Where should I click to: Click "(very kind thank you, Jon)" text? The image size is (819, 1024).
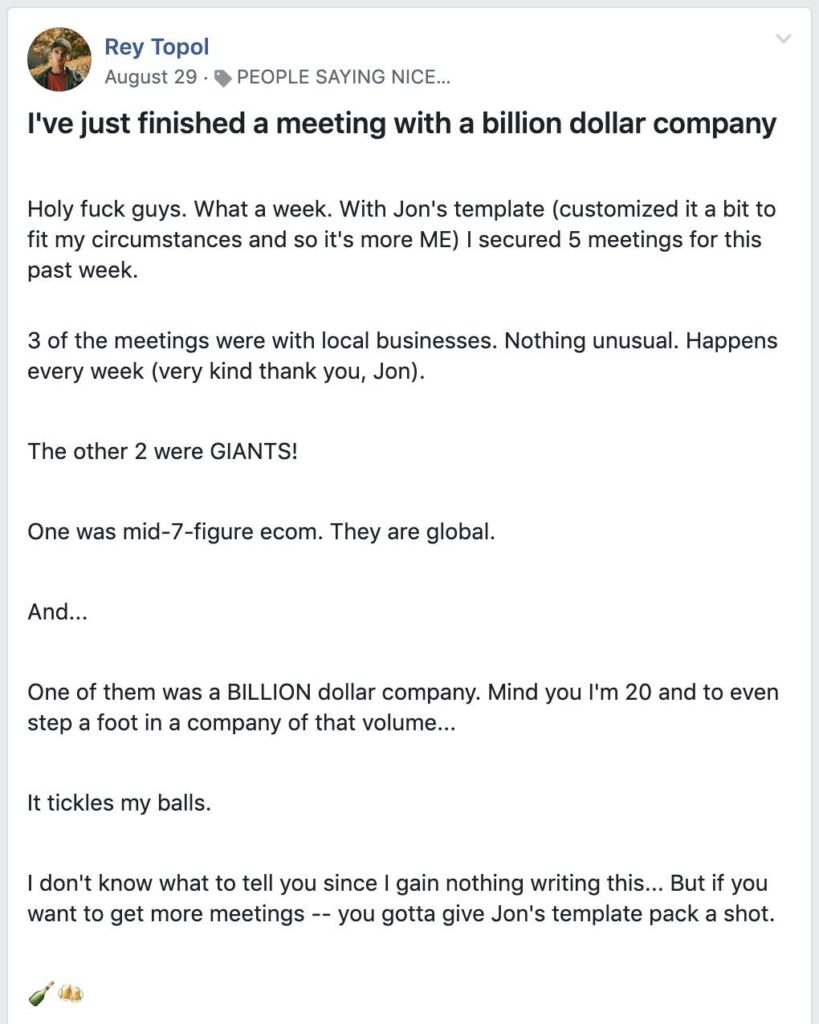[x=288, y=372]
